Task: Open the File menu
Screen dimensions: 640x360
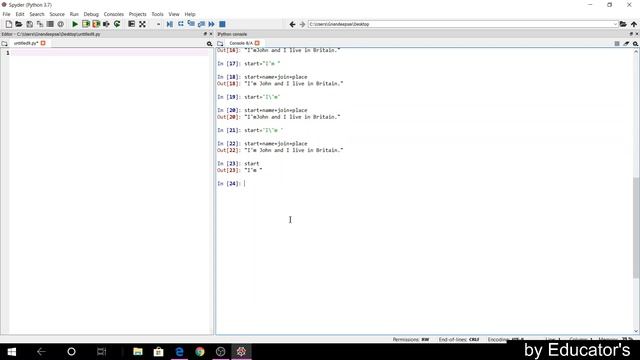Action: click(x=7, y=14)
